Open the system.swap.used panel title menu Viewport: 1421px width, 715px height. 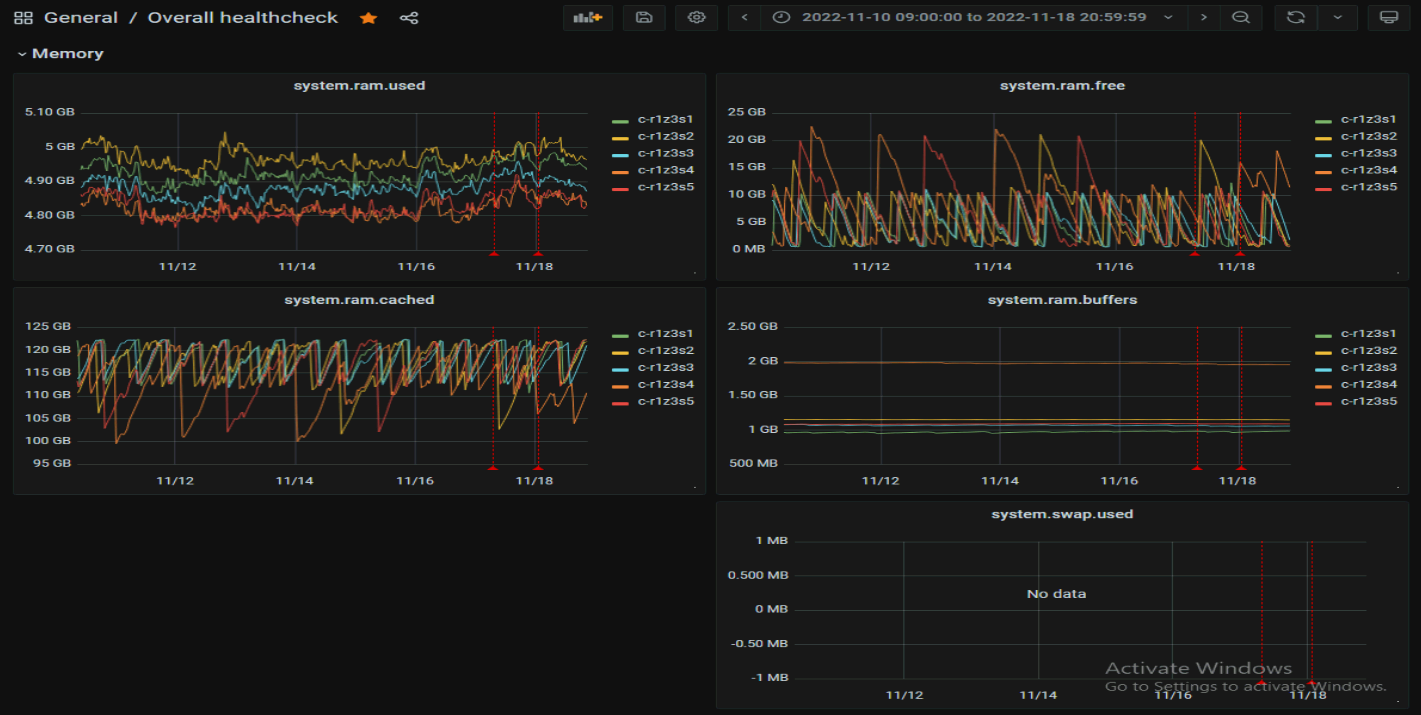click(1062, 514)
